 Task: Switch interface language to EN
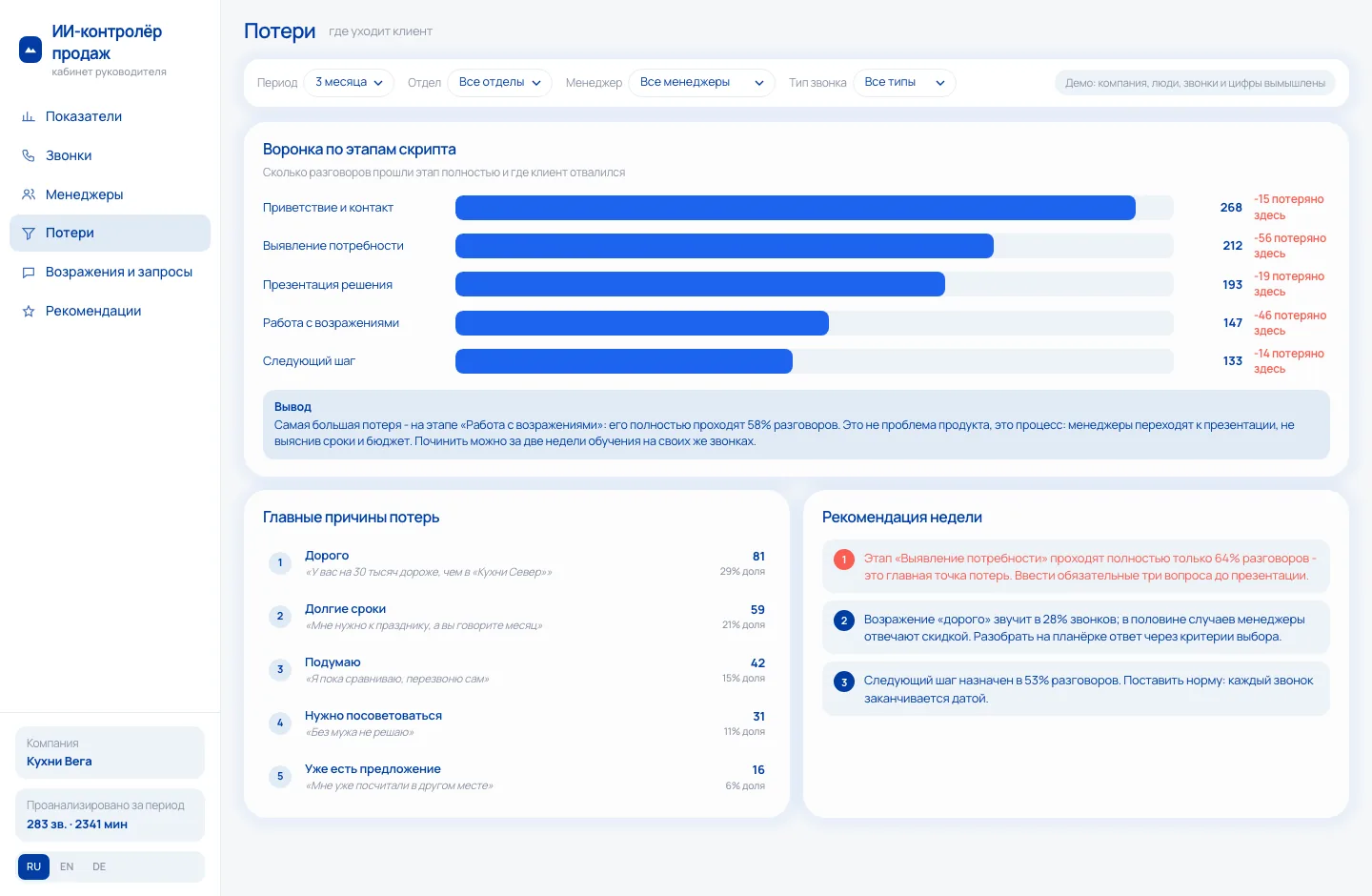[x=67, y=866]
